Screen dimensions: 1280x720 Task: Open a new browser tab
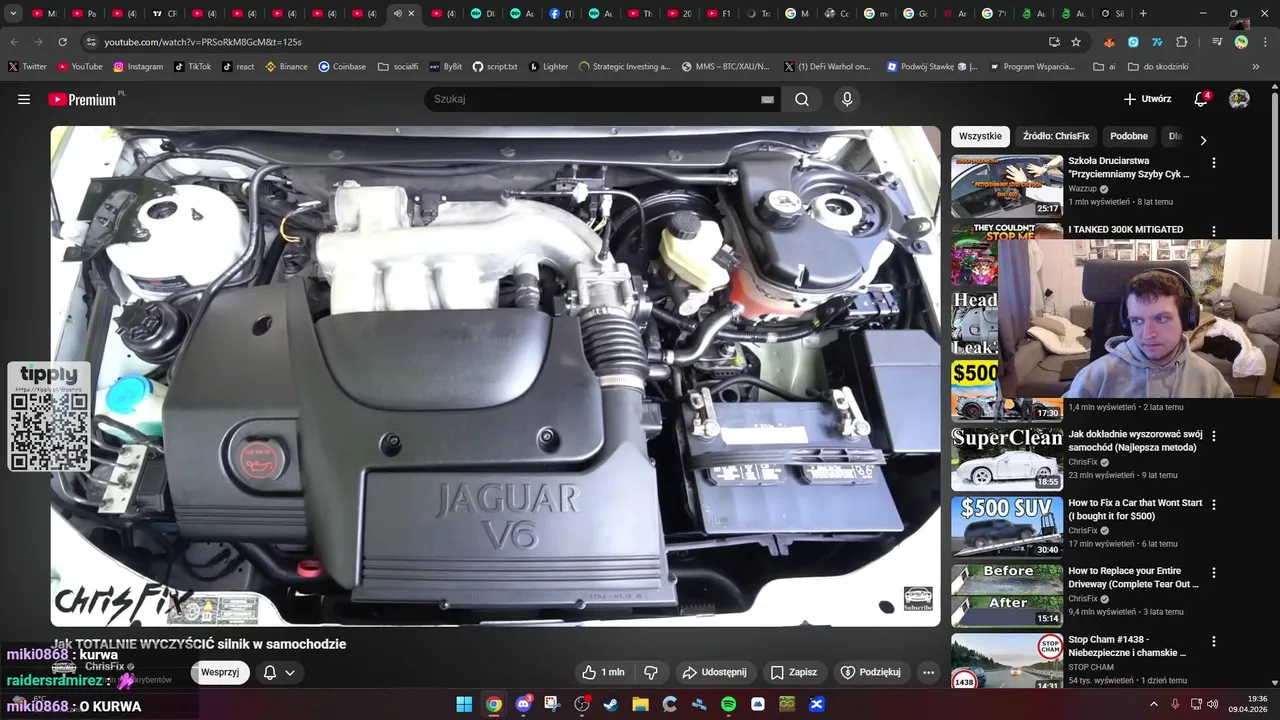tap(1143, 14)
